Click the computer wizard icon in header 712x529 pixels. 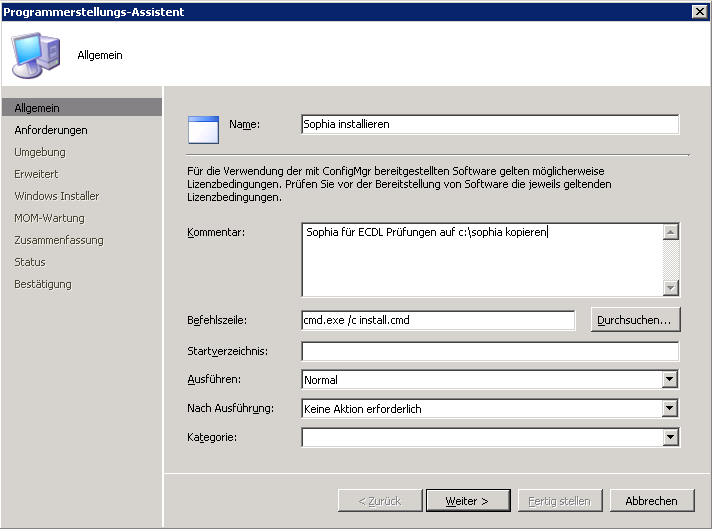(35, 55)
